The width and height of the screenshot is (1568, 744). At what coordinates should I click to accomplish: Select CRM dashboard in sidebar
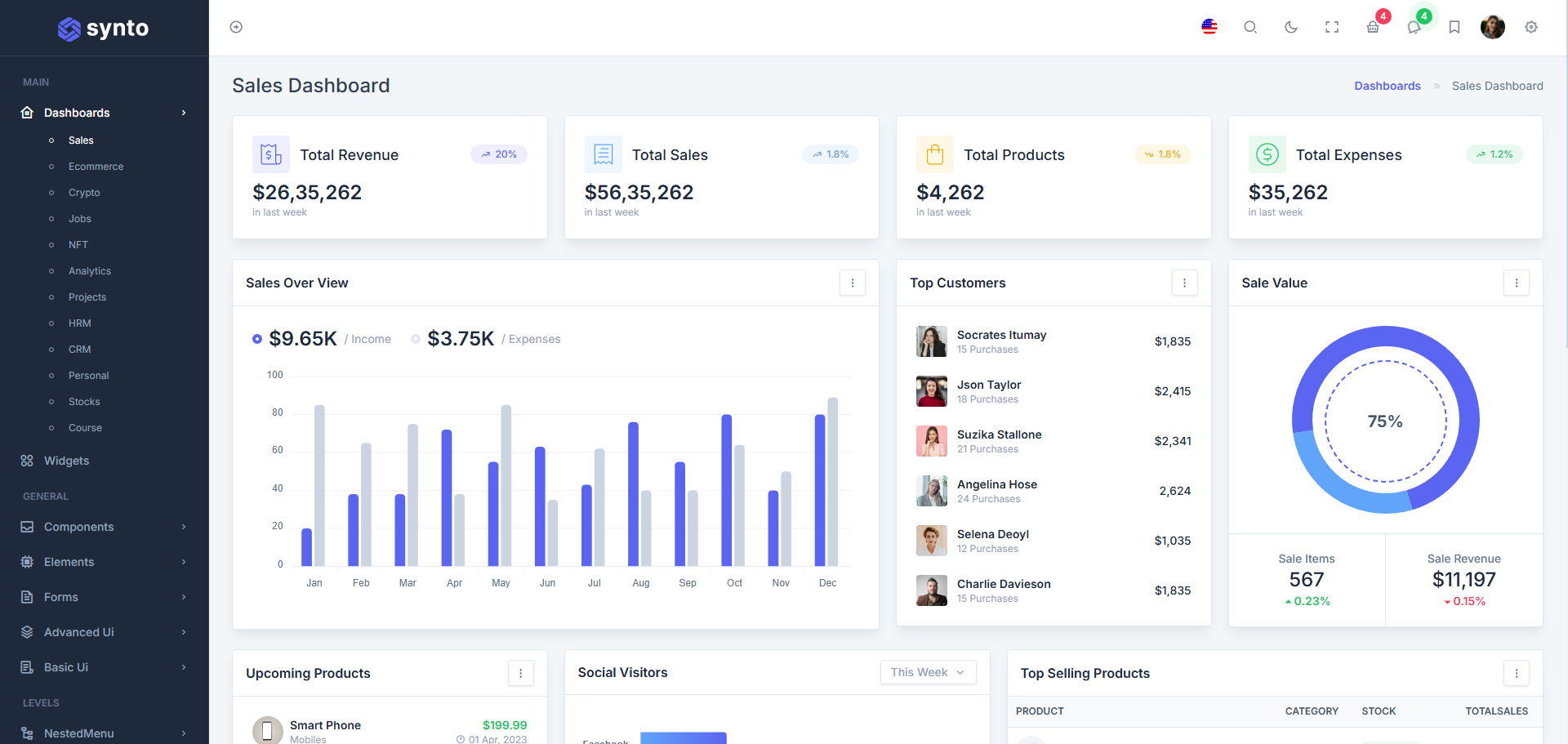(x=79, y=350)
